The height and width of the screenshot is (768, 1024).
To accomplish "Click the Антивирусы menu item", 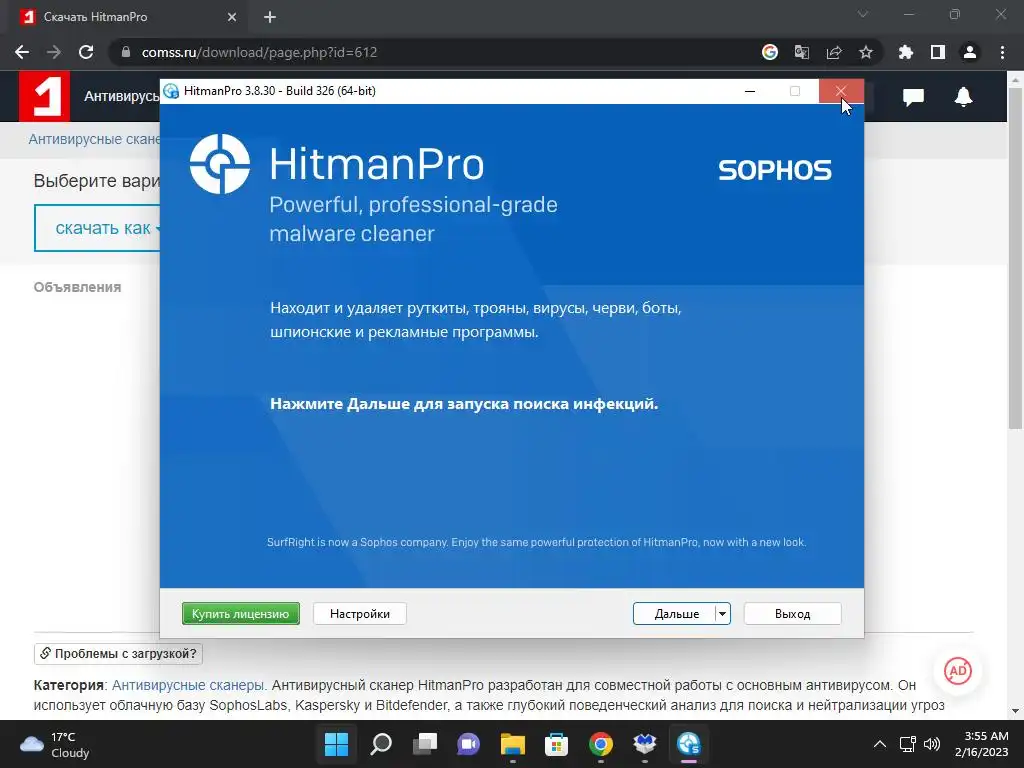I will coord(121,96).
